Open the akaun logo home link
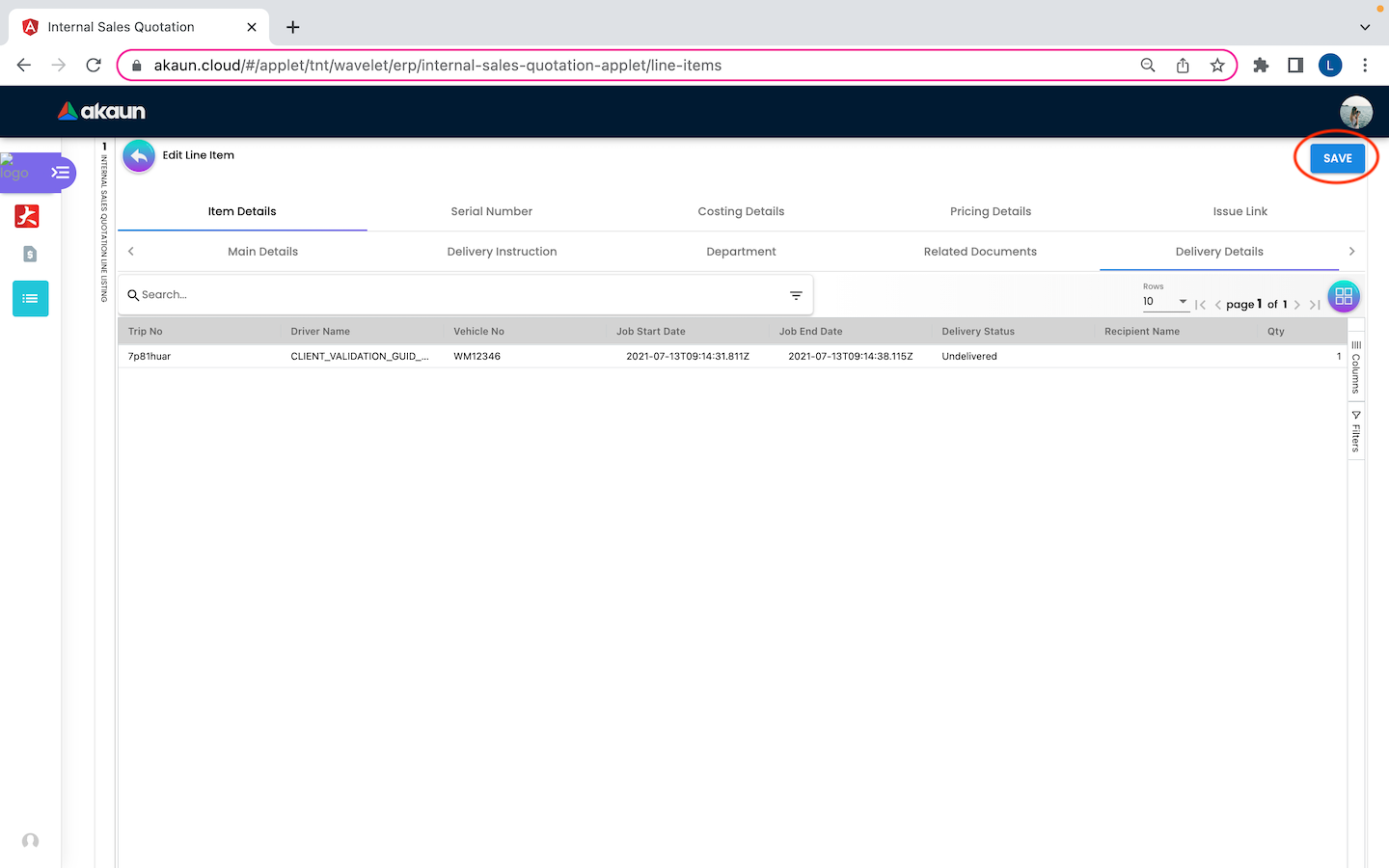The image size is (1389, 868). click(101, 111)
